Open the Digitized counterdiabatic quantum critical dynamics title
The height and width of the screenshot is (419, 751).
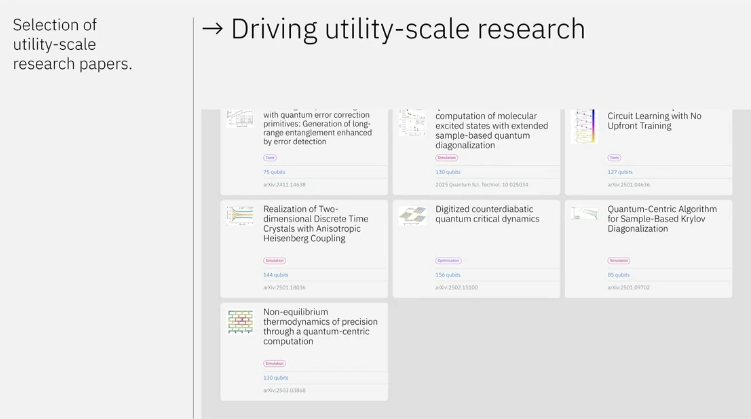[x=487, y=214]
